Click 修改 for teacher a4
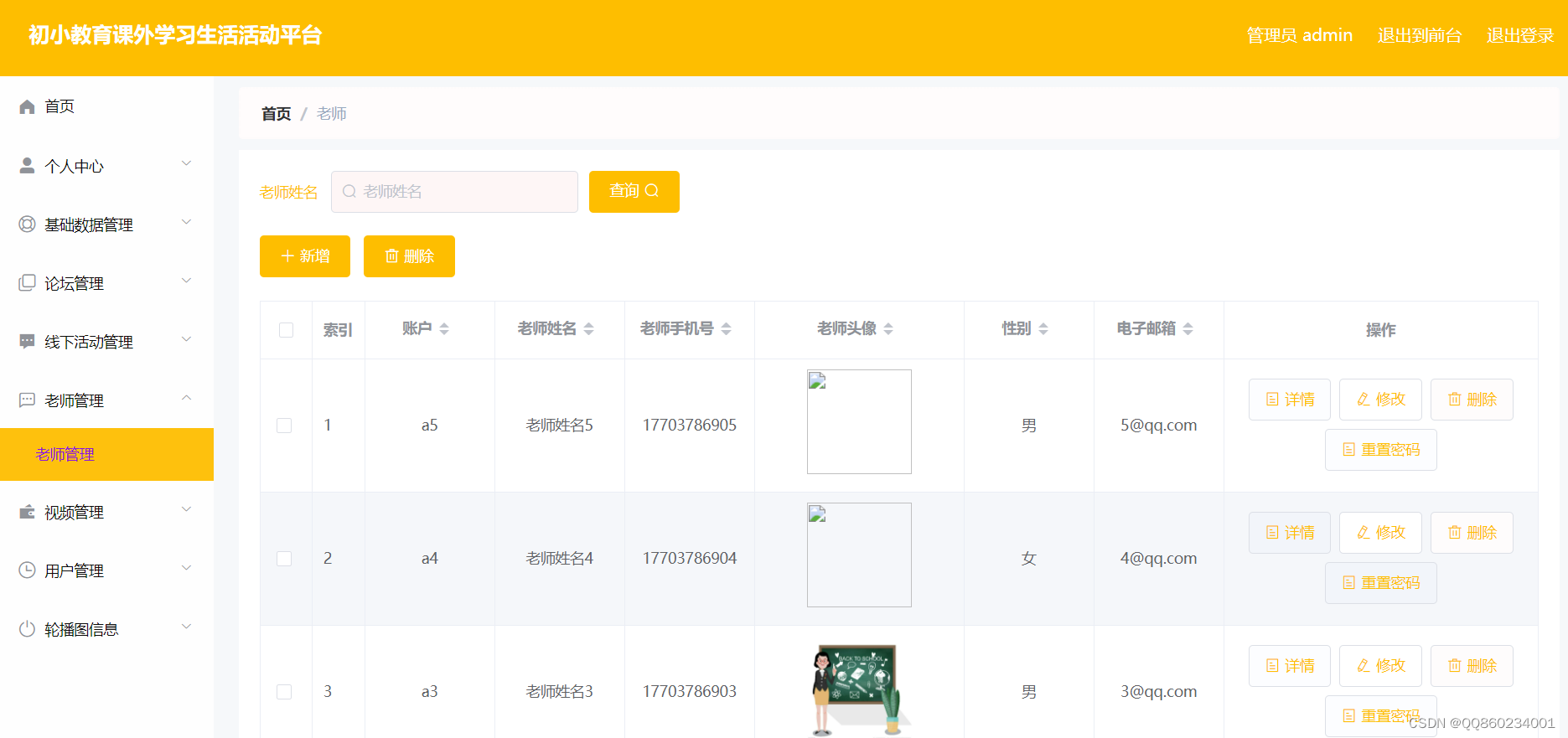Image resolution: width=1568 pixels, height=738 pixels. [1380, 533]
